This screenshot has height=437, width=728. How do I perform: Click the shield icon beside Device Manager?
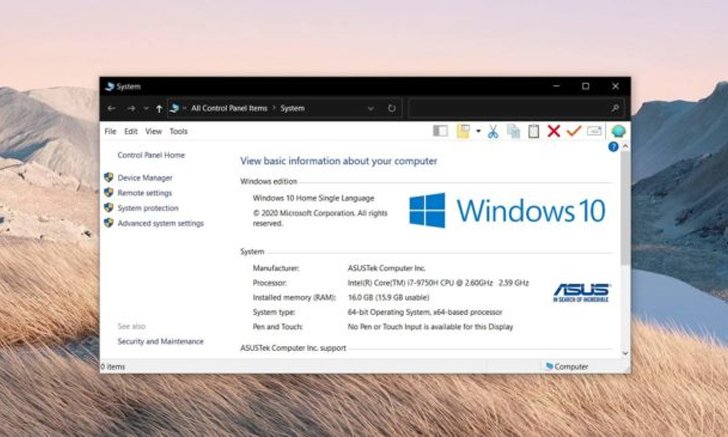(x=109, y=177)
